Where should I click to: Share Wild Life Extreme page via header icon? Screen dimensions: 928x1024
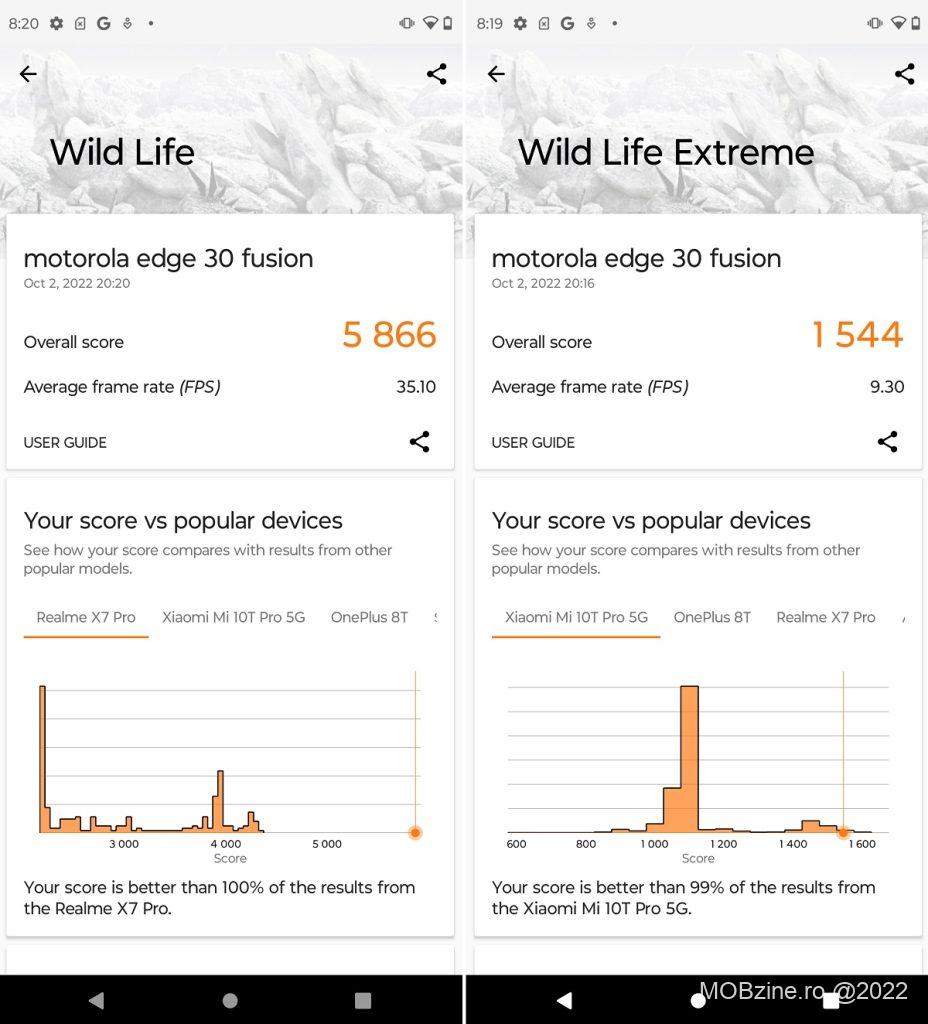click(x=905, y=74)
